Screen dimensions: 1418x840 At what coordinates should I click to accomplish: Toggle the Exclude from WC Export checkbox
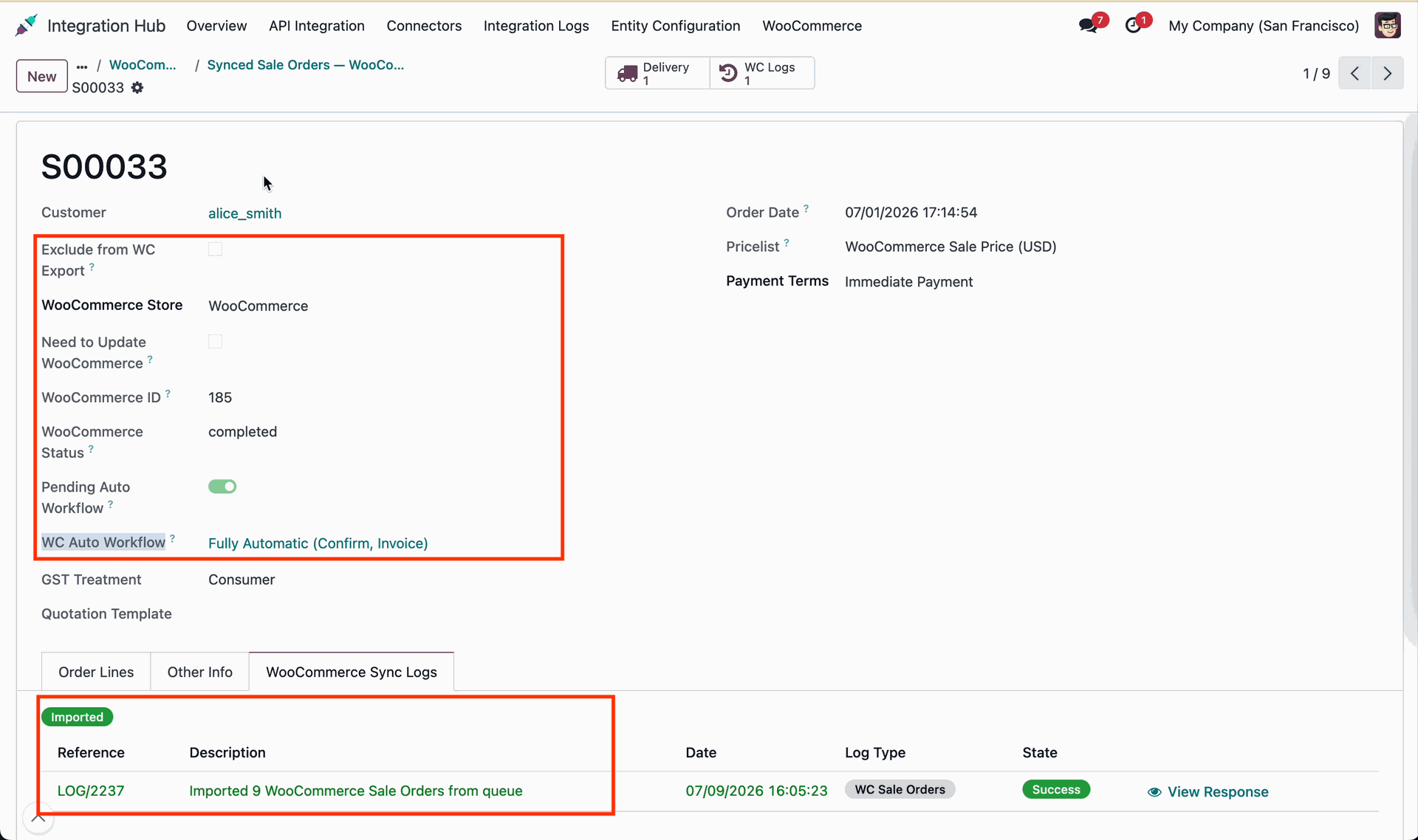coord(215,249)
